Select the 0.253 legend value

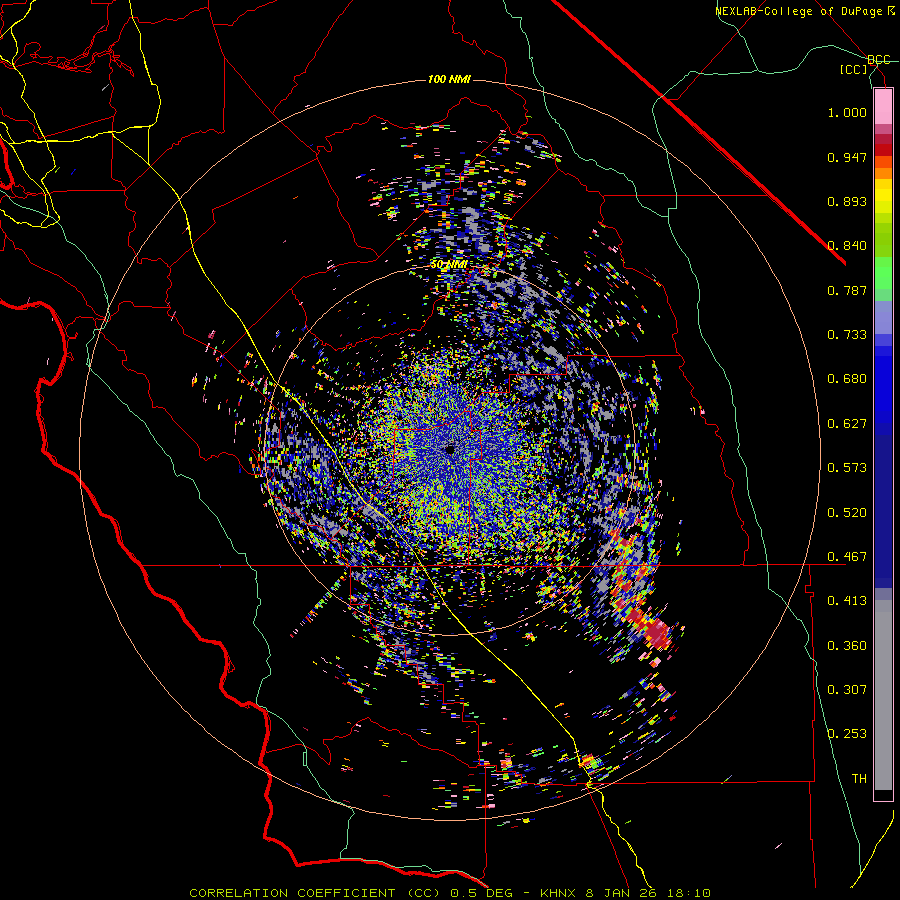tap(847, 734)
